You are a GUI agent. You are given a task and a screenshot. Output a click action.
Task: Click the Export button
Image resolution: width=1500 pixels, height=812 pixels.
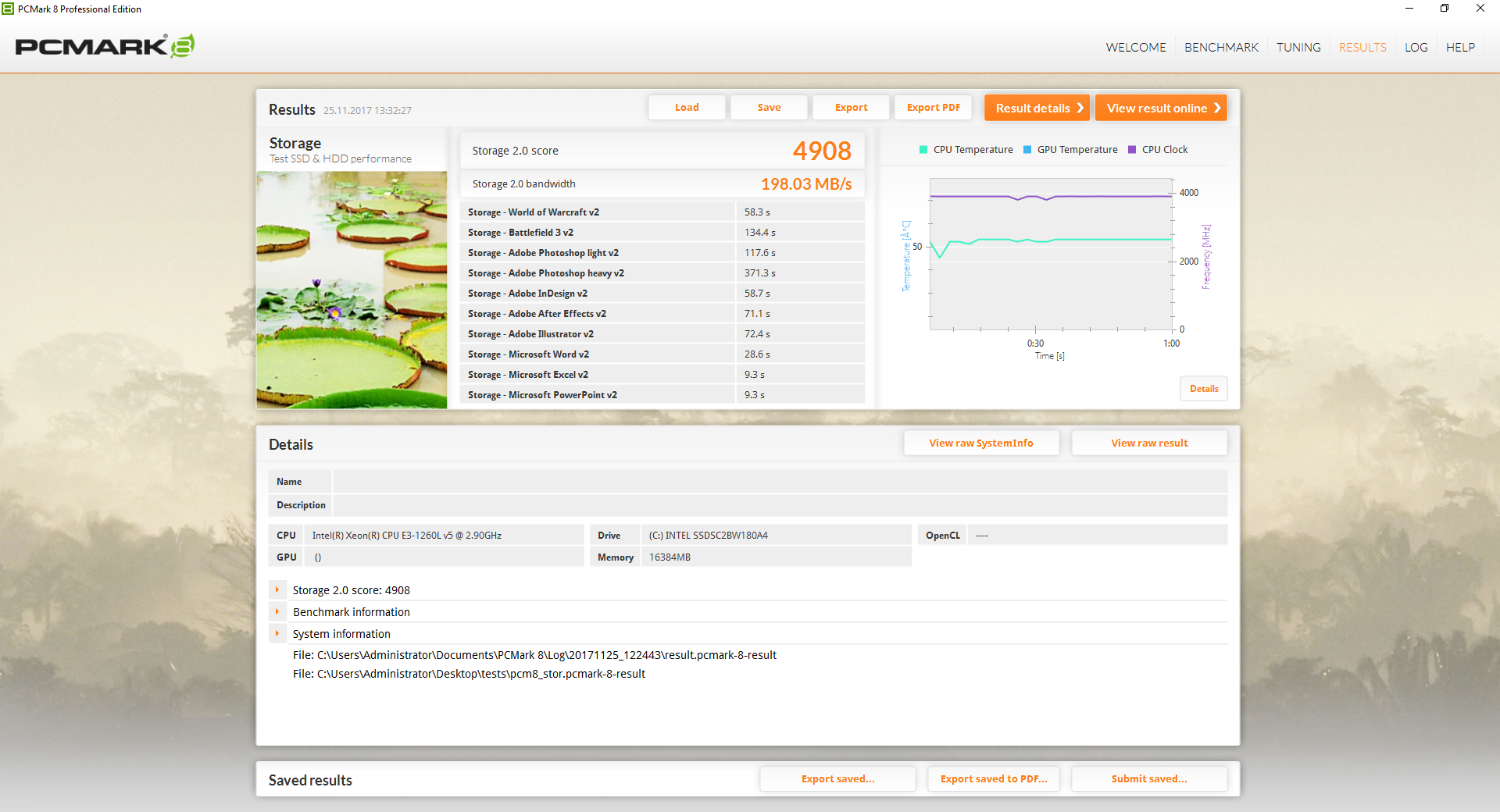(851, 108)
